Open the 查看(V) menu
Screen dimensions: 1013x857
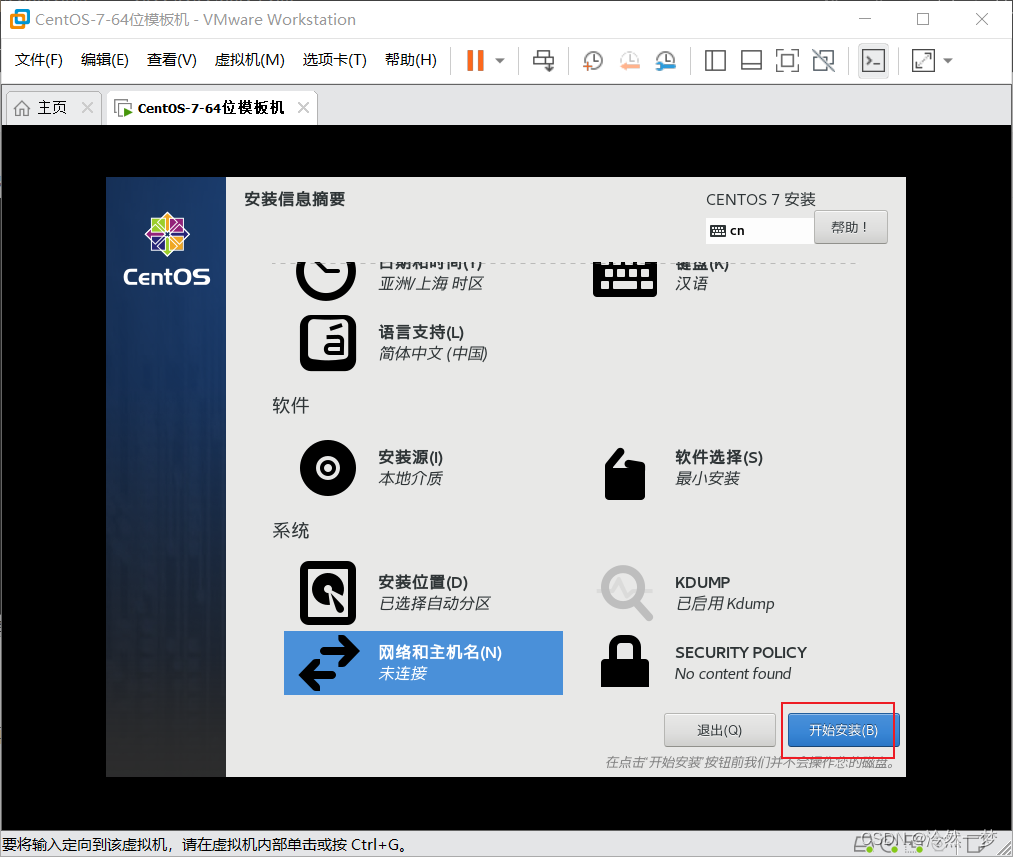click(171, 60)
